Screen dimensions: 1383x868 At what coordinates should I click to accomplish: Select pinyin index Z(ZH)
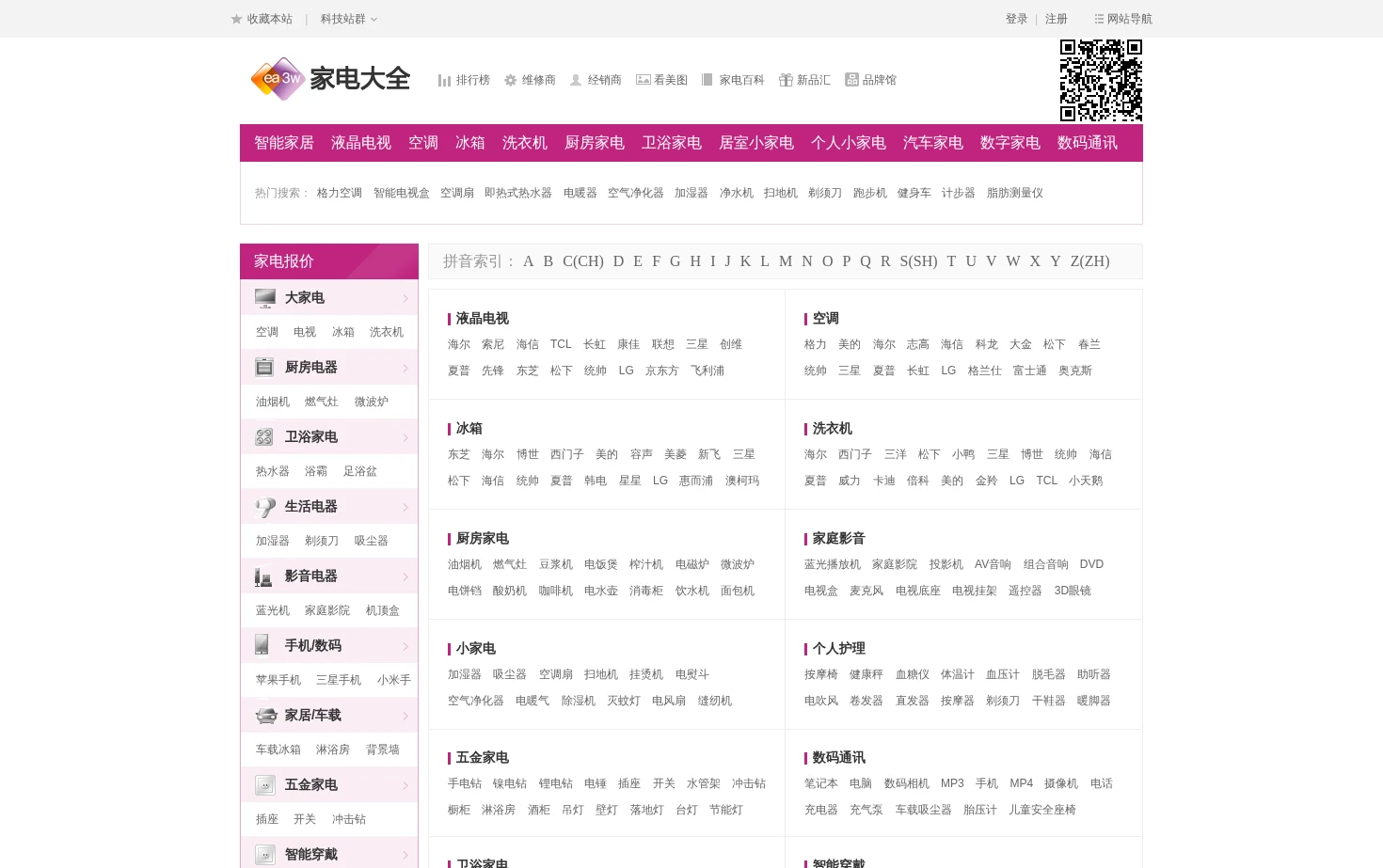click(1090, 261)
